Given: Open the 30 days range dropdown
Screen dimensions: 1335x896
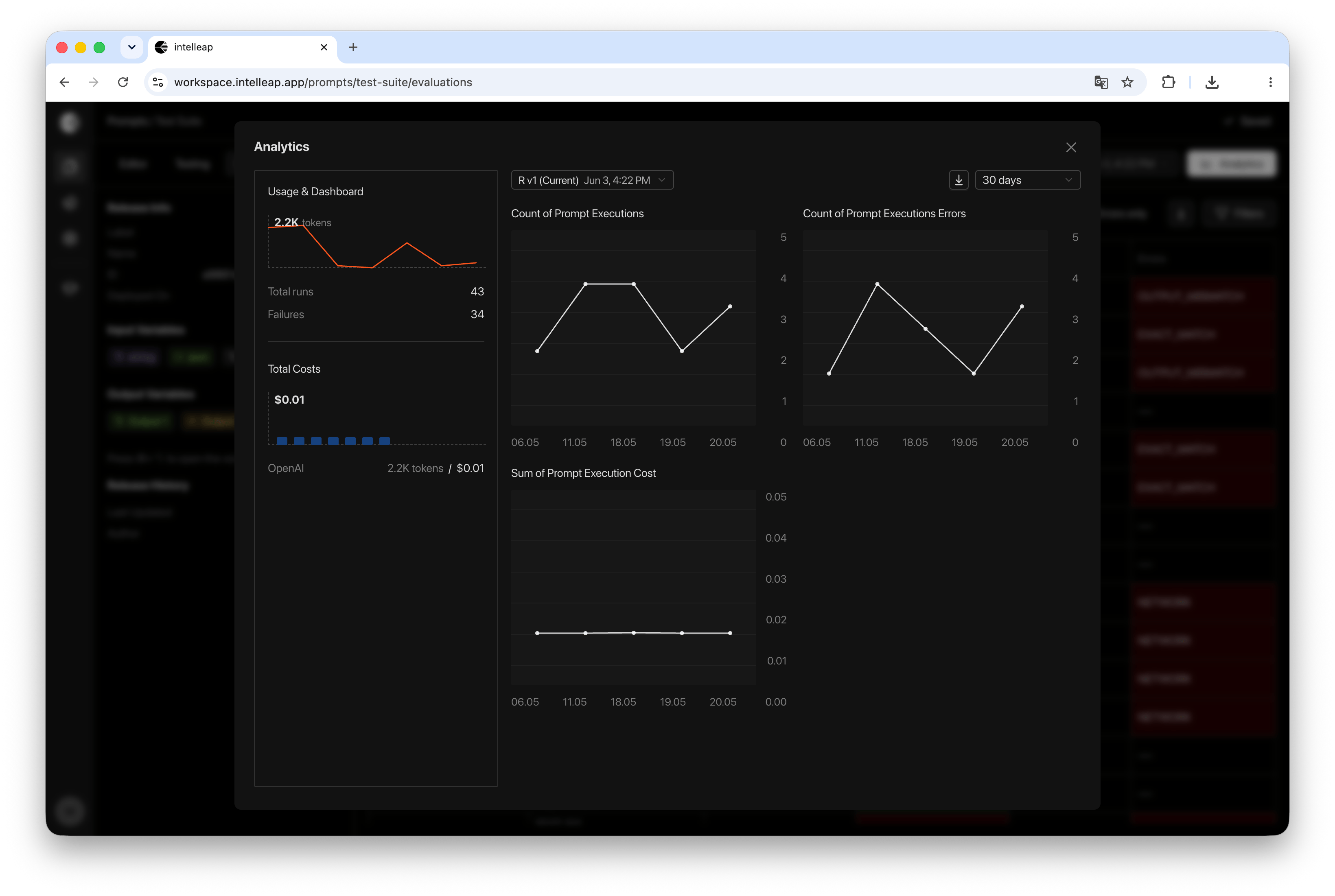Looking at the screenshot, I should [1027, 180].
